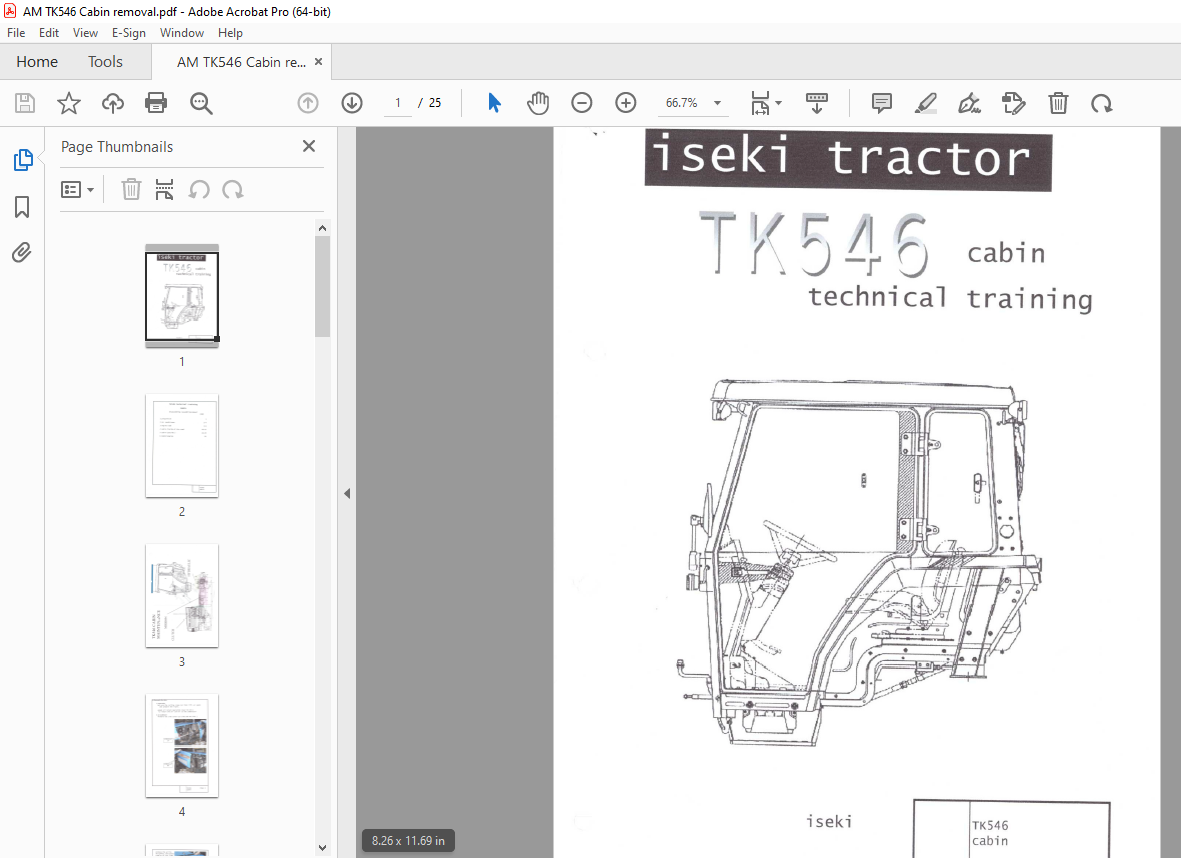Viewport: 1181px width, 858px height.
Task: Click the Print file icon
Action: 156,103
